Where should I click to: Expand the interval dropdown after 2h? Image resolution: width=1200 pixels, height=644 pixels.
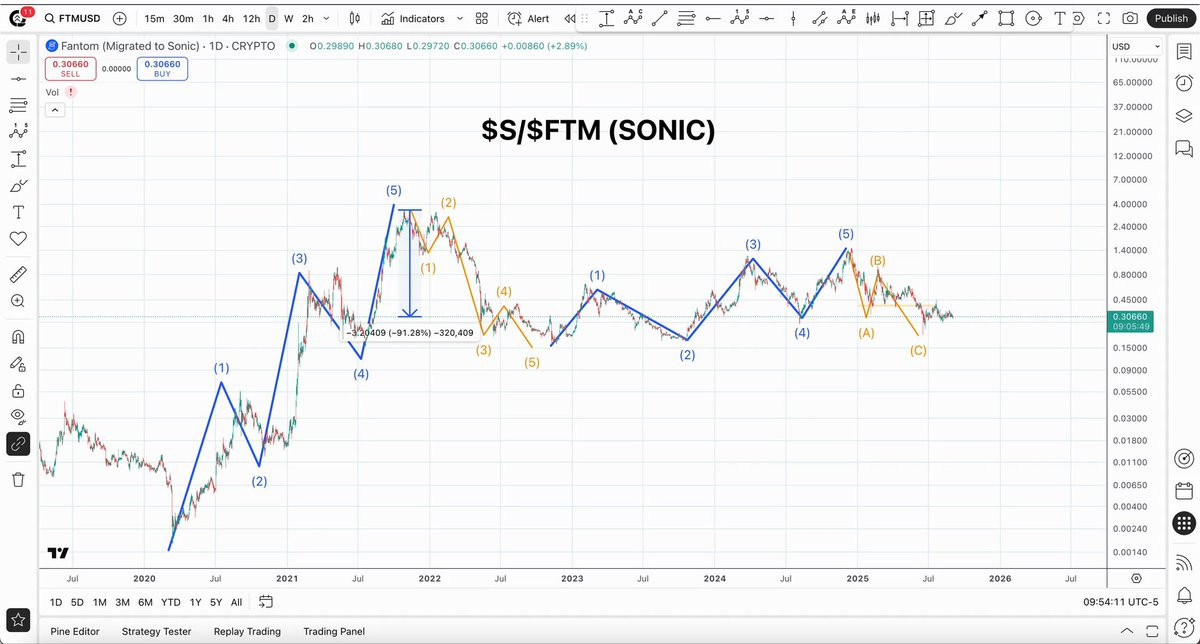[327, 18]
